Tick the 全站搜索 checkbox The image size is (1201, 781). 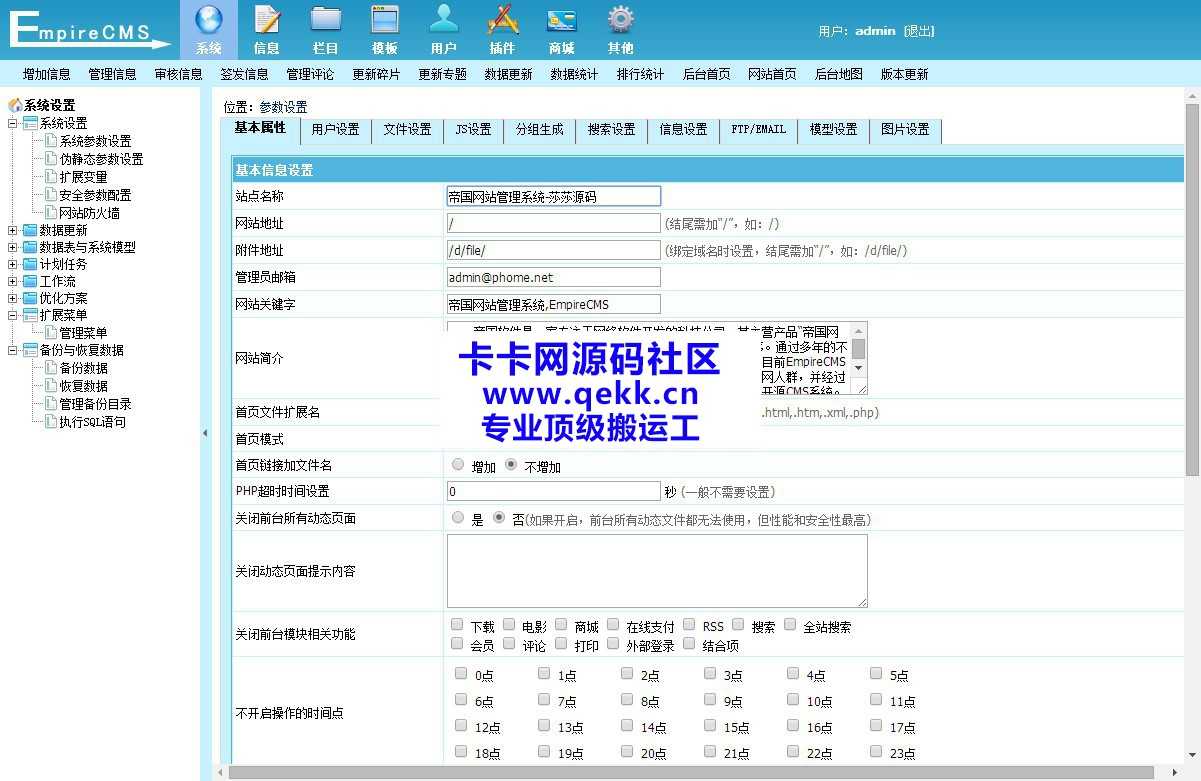[x=790, y=624]
